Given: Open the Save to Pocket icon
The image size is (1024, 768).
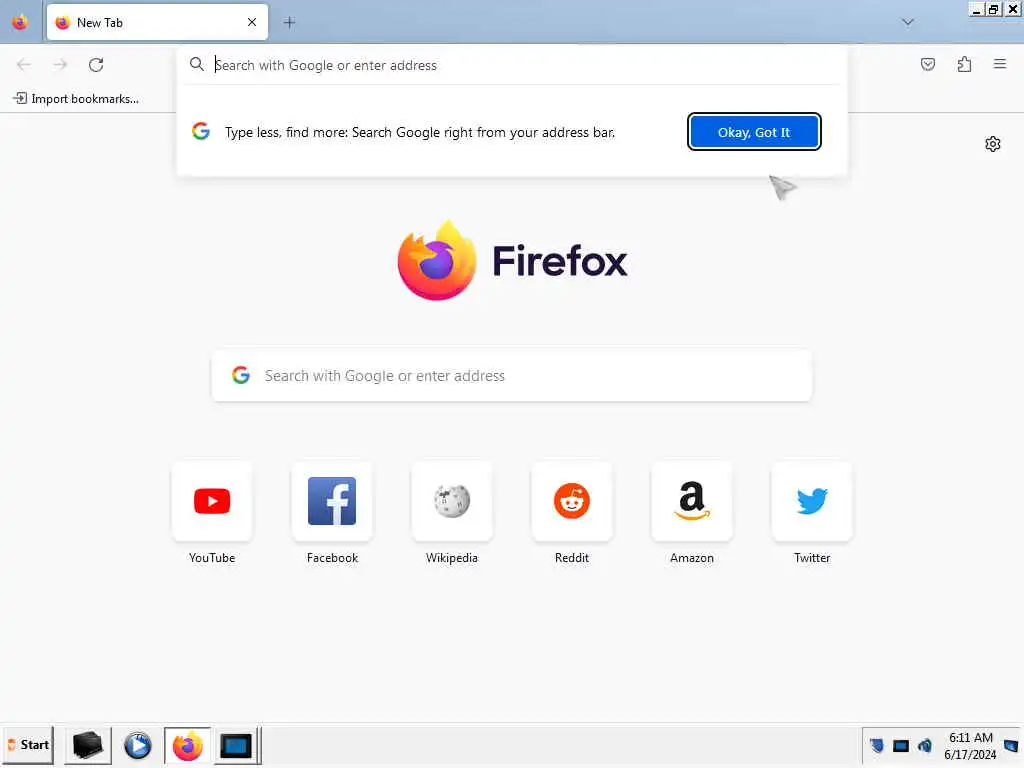Looking at the screenshot, I should click(x=928, y=64).
